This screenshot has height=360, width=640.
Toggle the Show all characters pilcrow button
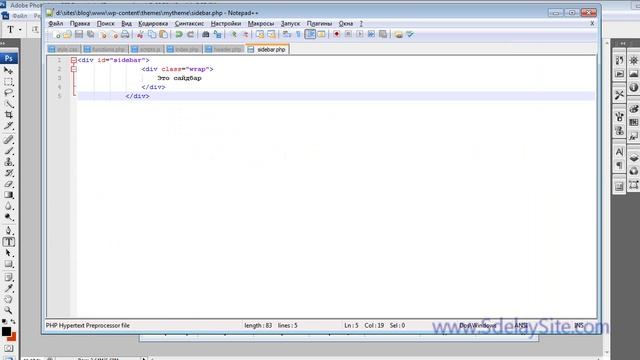pos(298,35)
